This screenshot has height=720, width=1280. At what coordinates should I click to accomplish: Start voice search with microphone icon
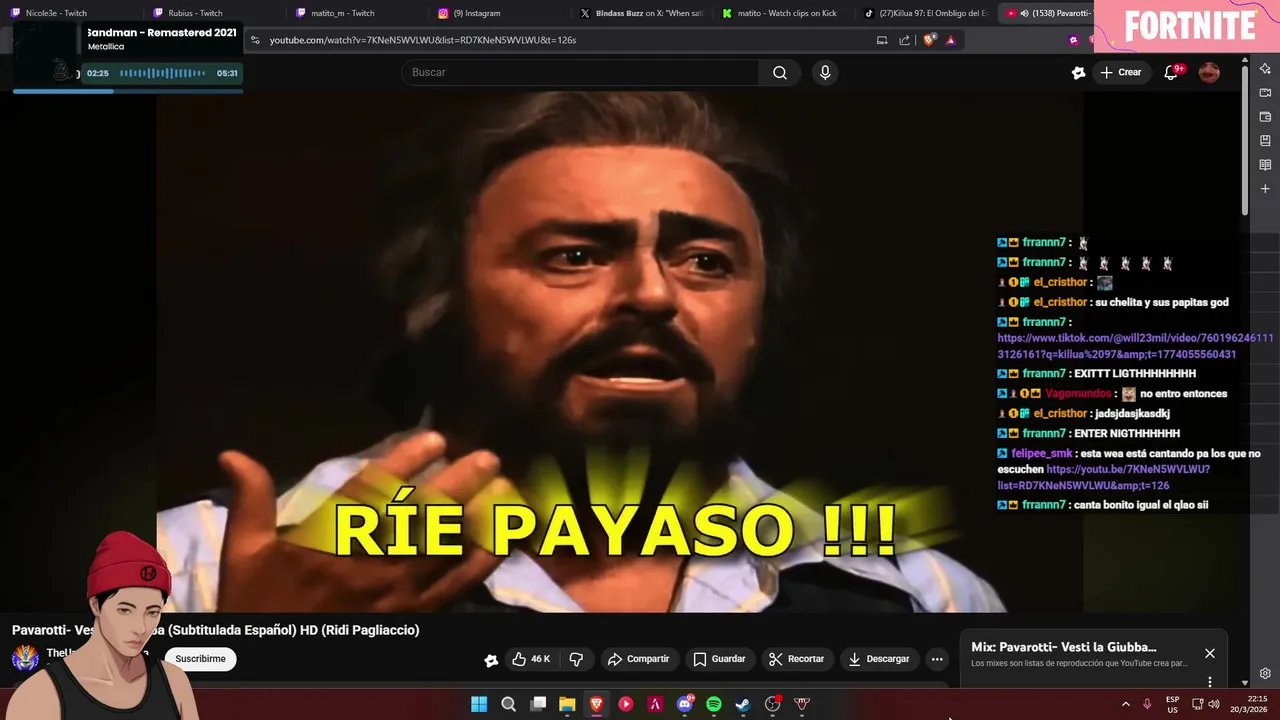tap(825, 72)
